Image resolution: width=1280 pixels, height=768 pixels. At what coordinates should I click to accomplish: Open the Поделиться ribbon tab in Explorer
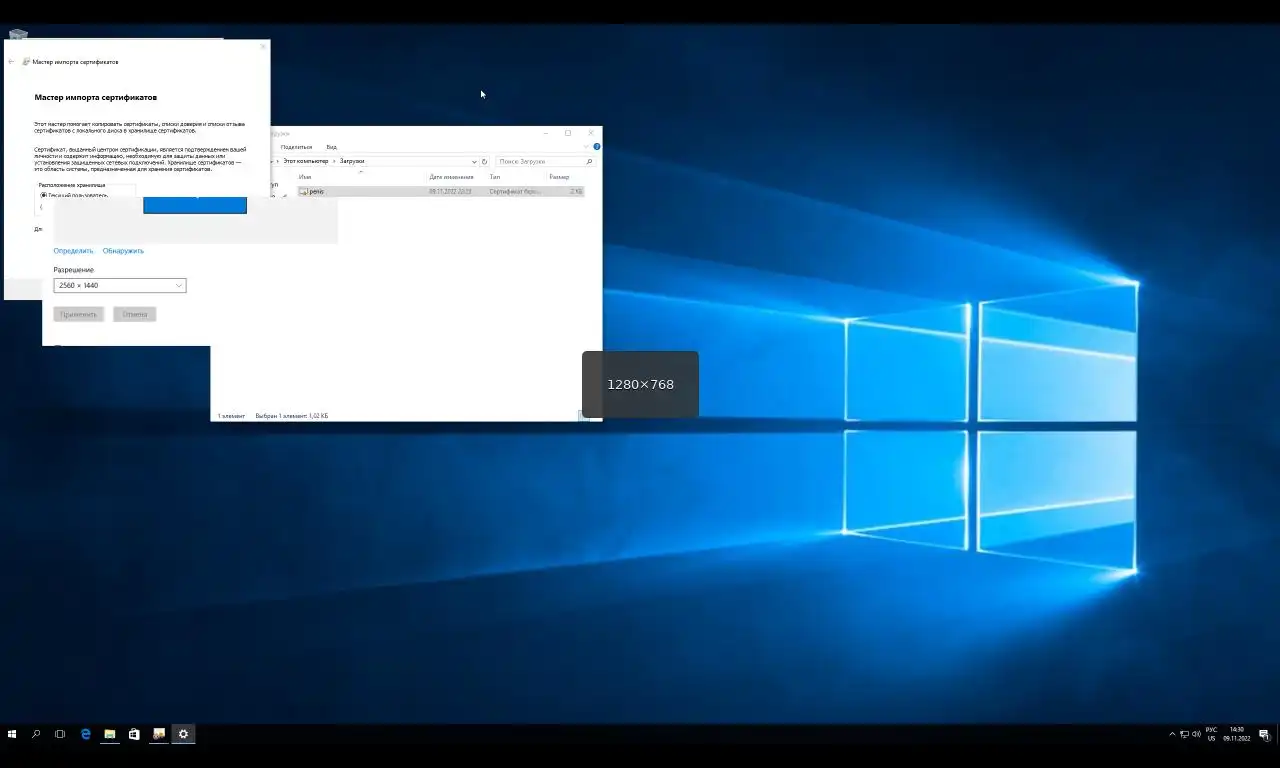296,147
